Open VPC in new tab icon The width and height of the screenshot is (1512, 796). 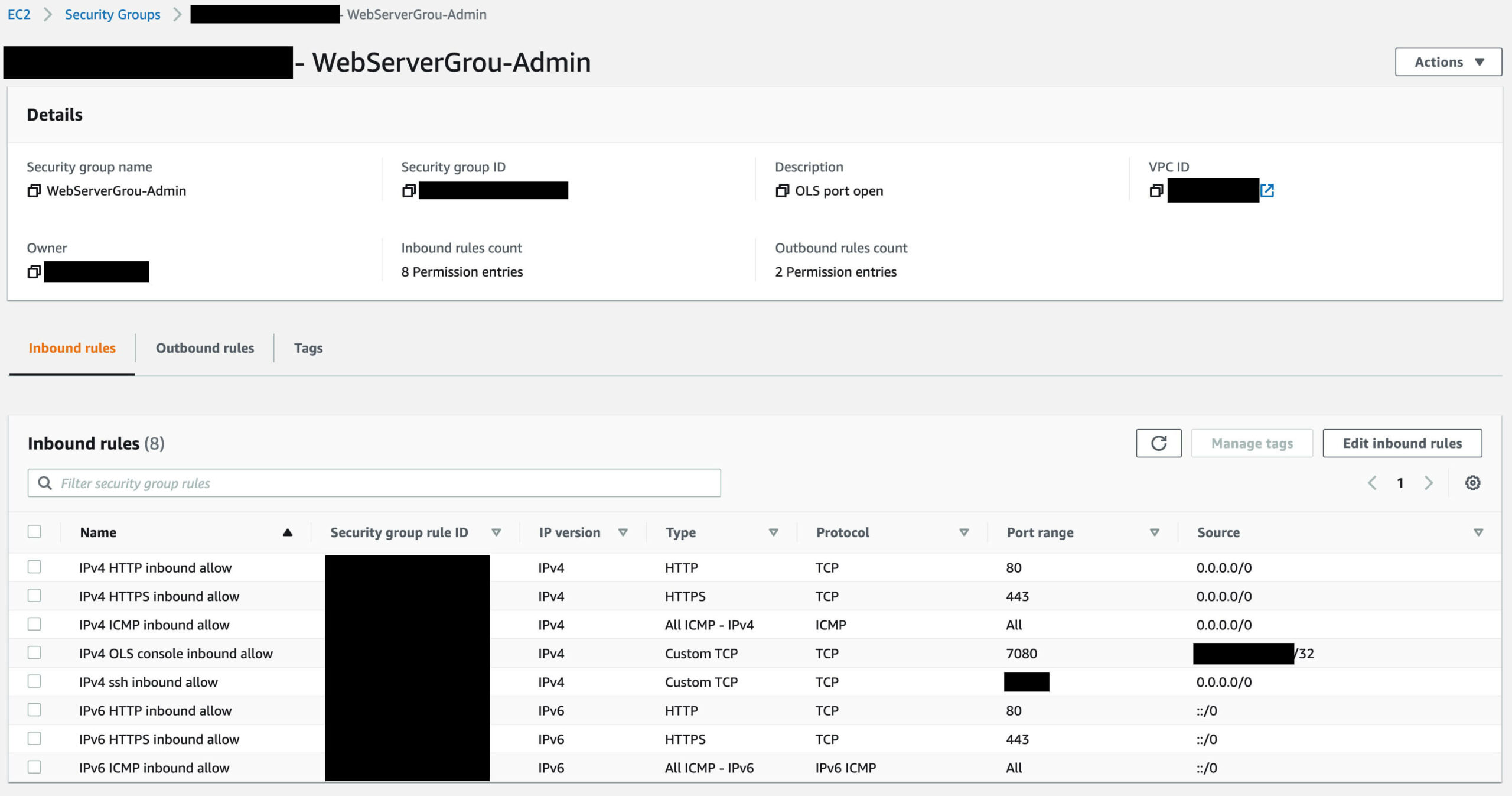(x=1267, y=191)
